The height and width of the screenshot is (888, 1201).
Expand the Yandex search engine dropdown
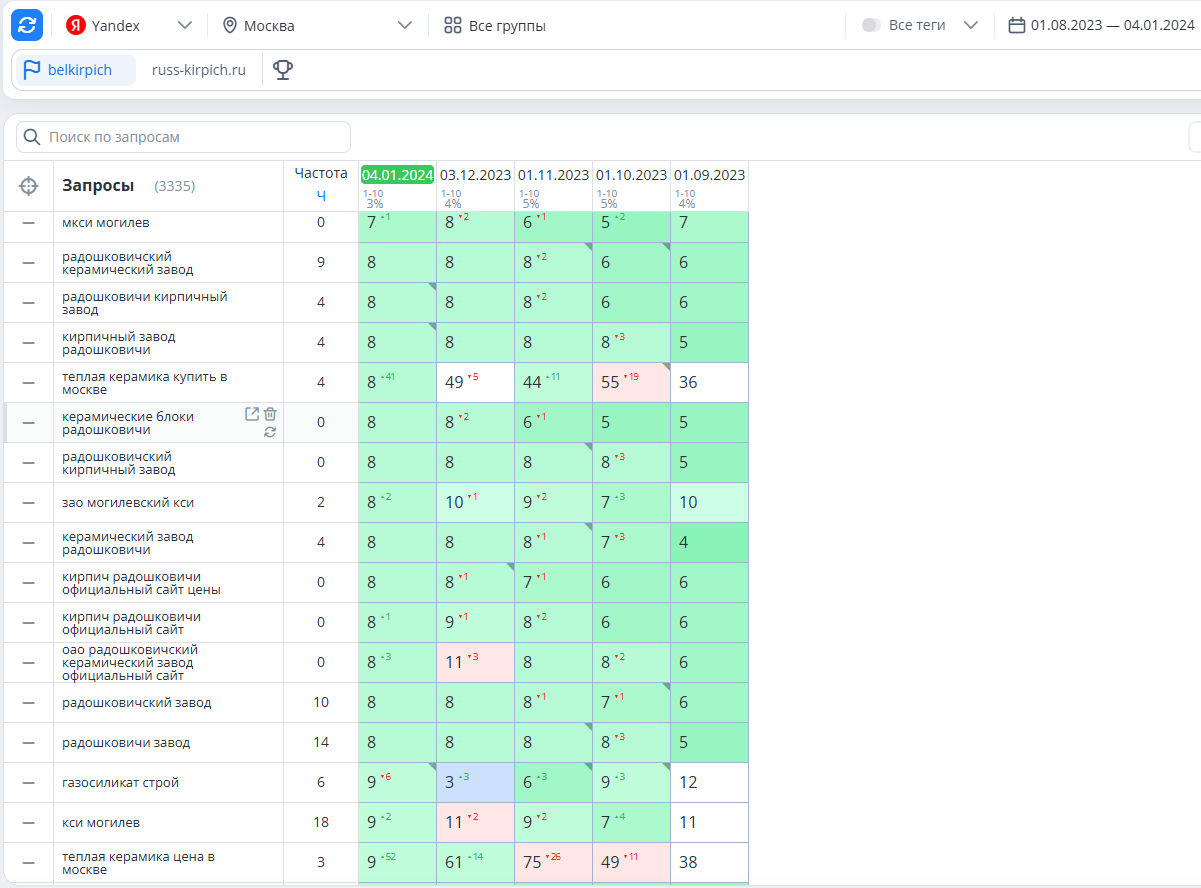tap(184, 25)
